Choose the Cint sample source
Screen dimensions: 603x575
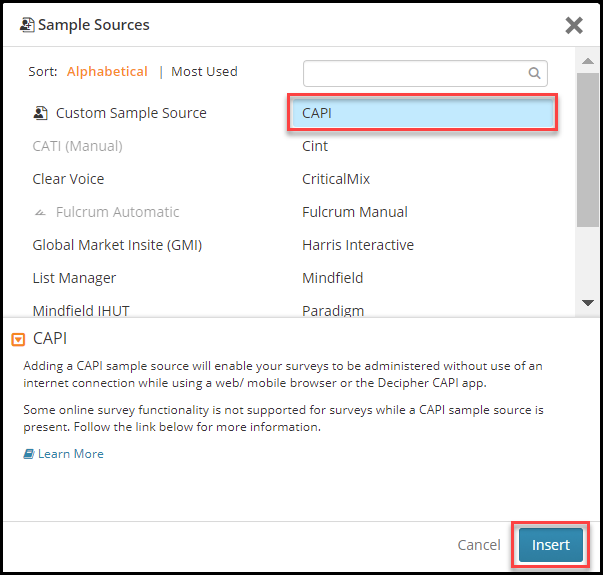[315, 146]
